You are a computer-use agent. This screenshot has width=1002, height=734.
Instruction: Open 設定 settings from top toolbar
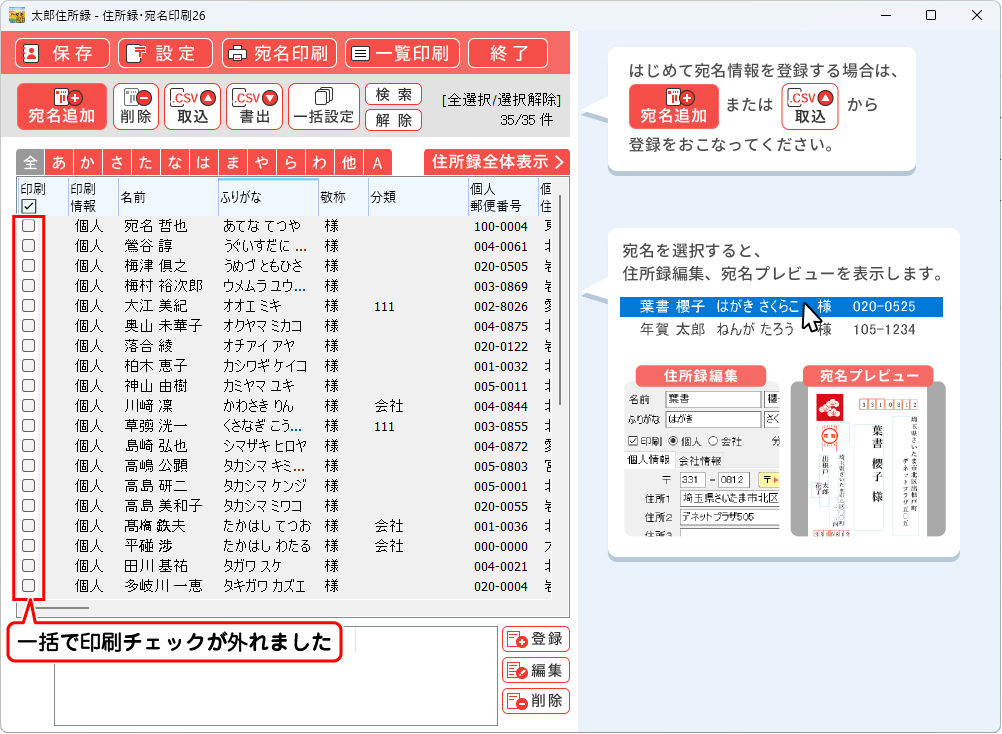[165, 53]
